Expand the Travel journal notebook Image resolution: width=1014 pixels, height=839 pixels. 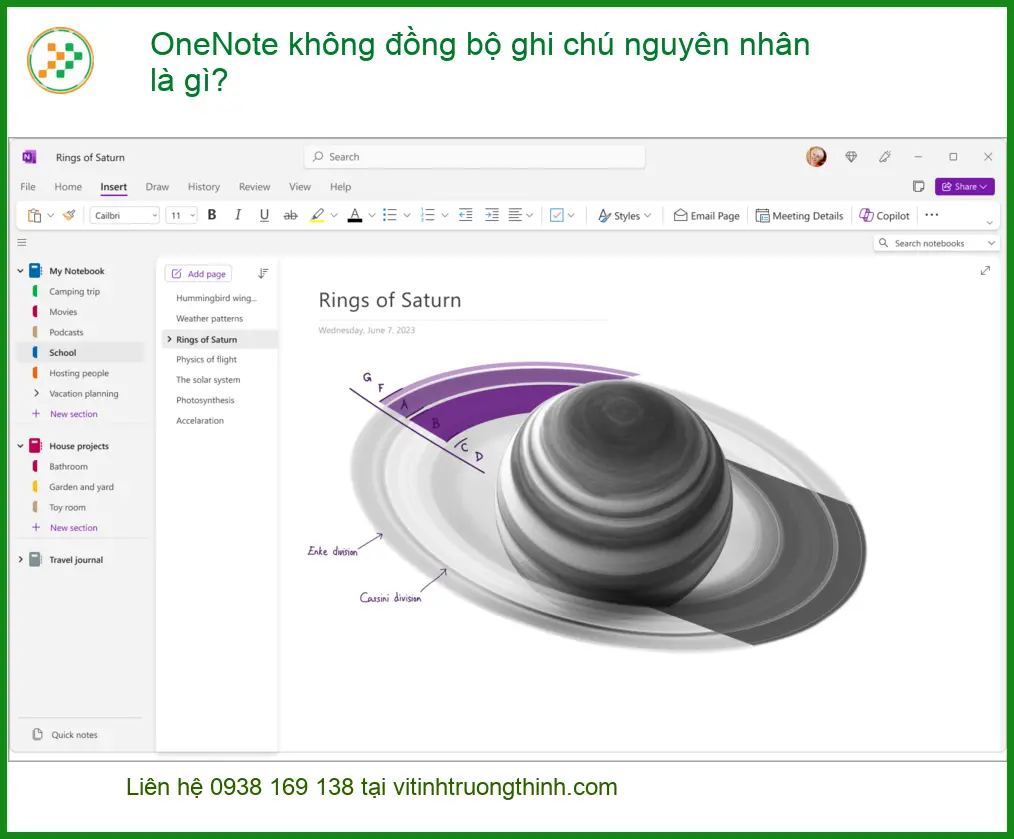click(20, 560)
